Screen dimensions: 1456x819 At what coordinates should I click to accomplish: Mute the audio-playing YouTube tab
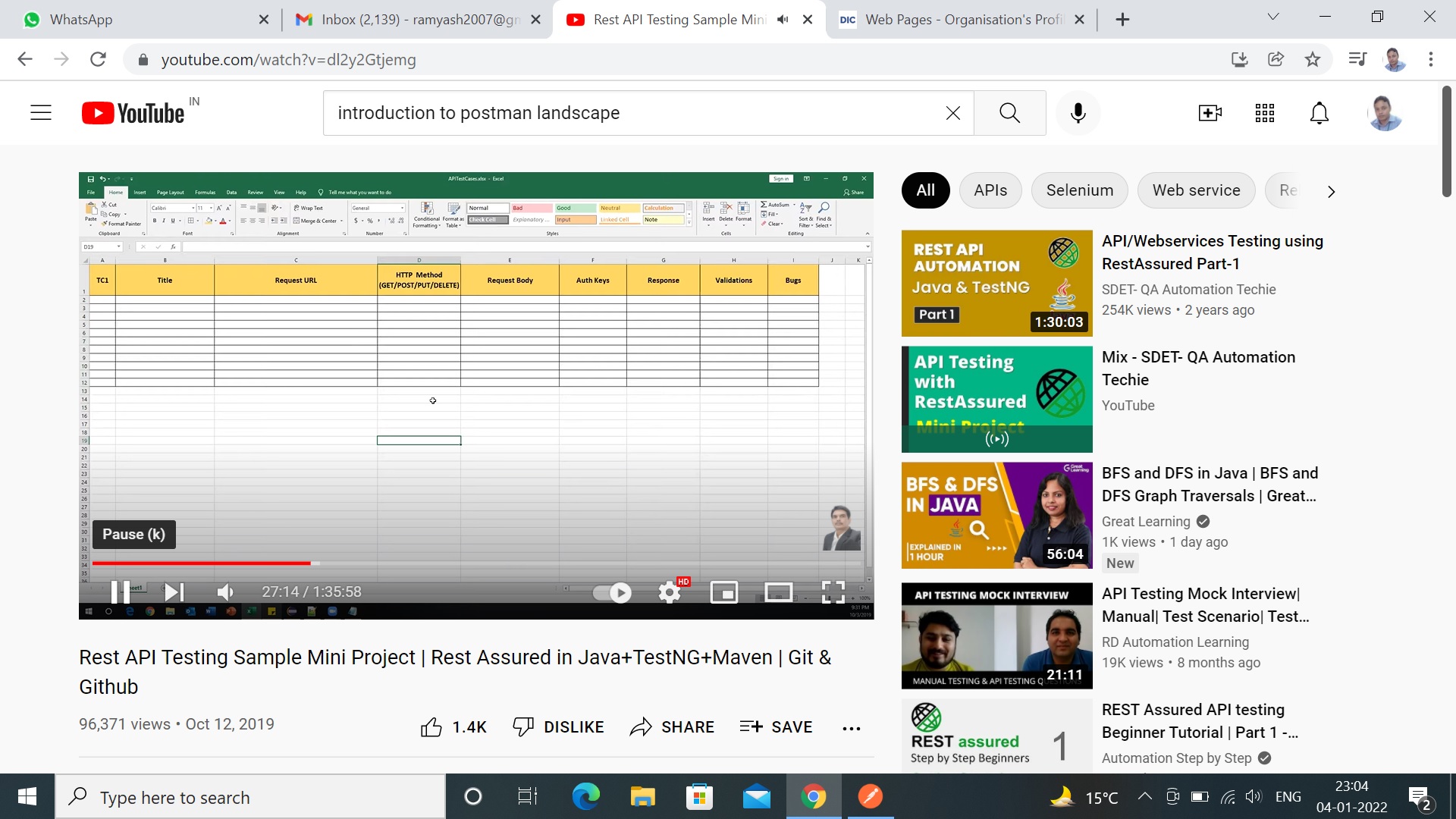tap(782, 20)
